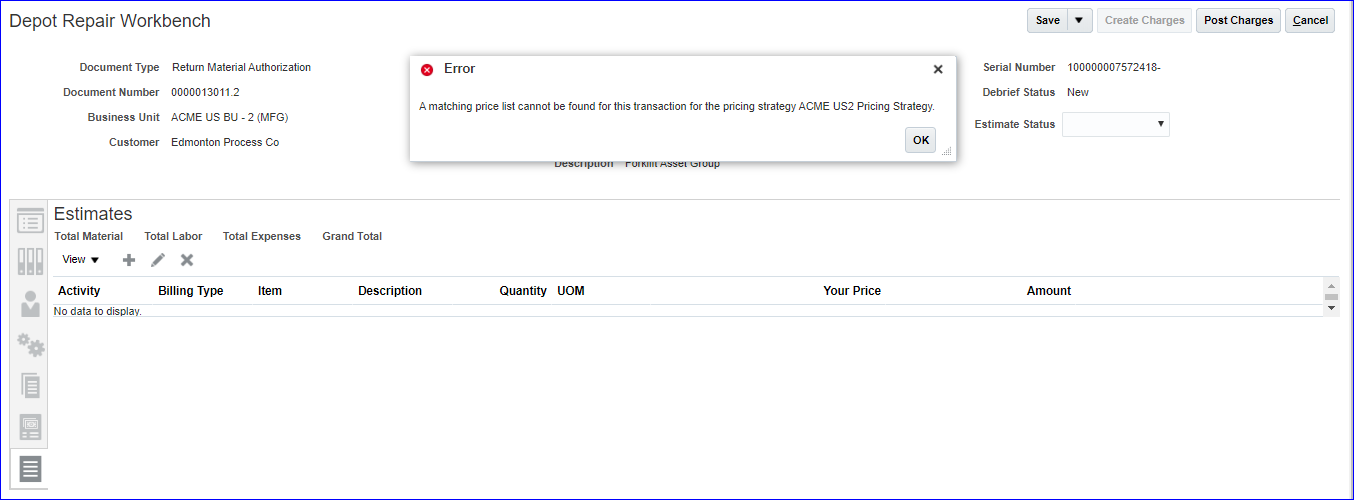Image resolution: width=1354 pixels, height=500 pixels.
Task: Click the Depot Repair Workbench title
Action: (x=110, y=20)
